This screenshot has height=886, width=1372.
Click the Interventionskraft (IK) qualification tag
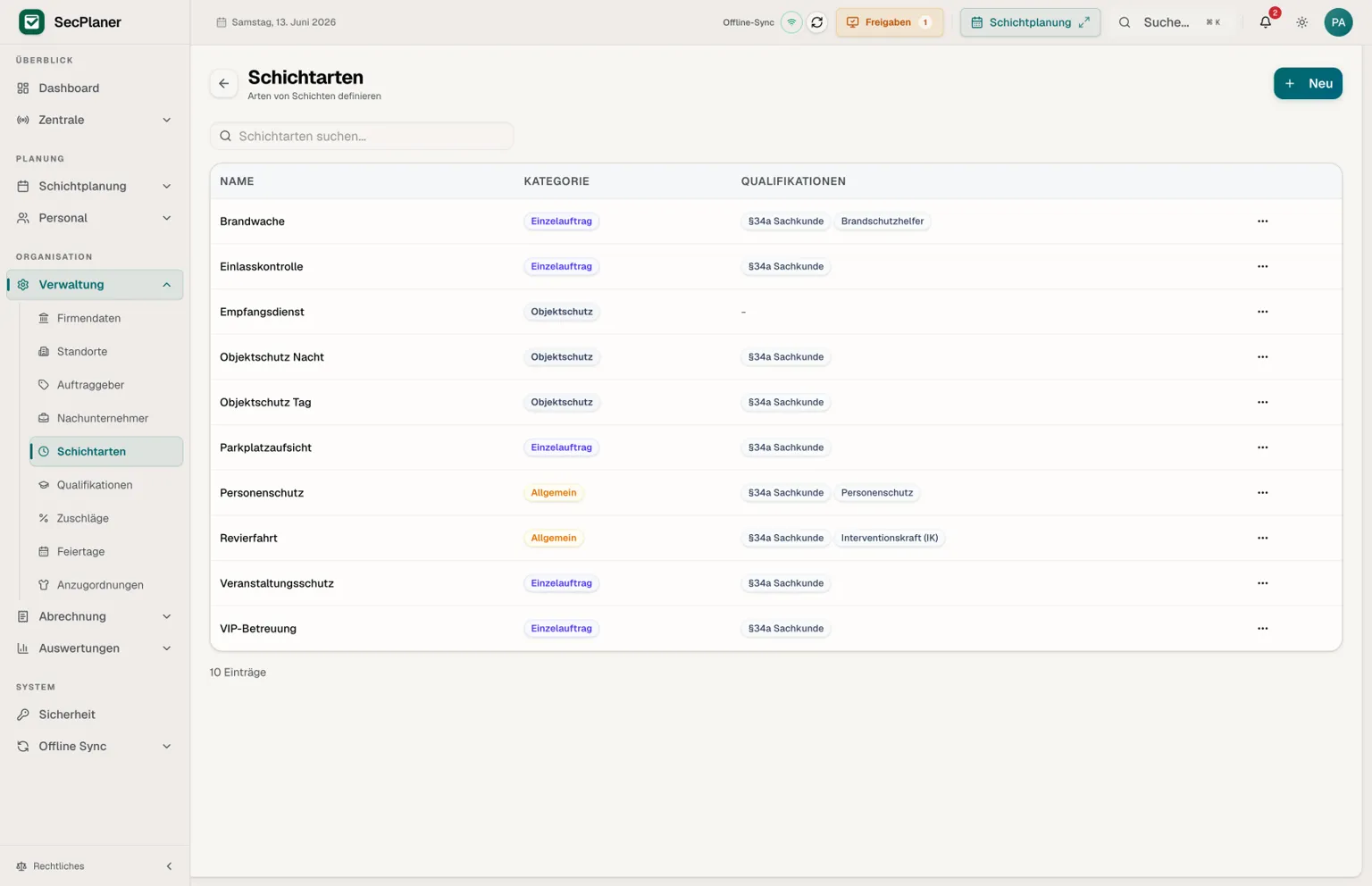coord(890,538)
